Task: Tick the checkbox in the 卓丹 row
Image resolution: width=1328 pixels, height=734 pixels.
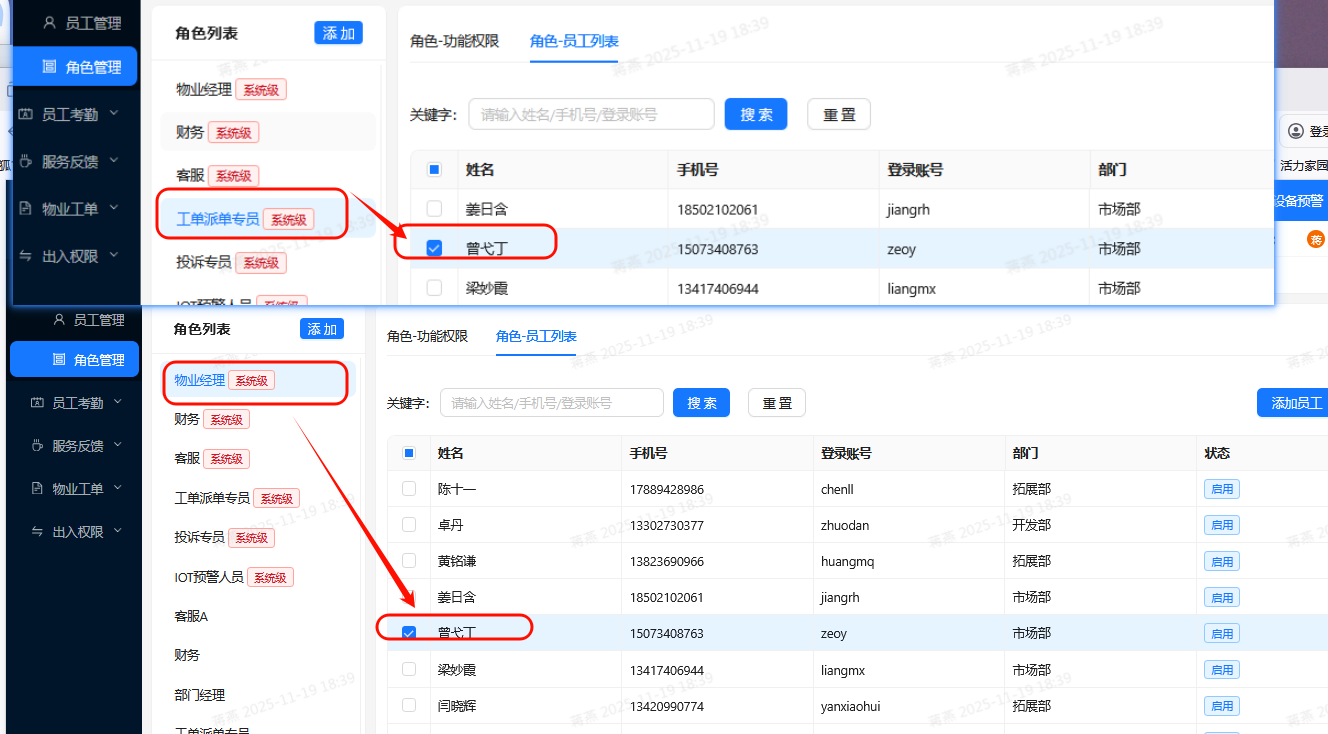Action: [408, 525]
